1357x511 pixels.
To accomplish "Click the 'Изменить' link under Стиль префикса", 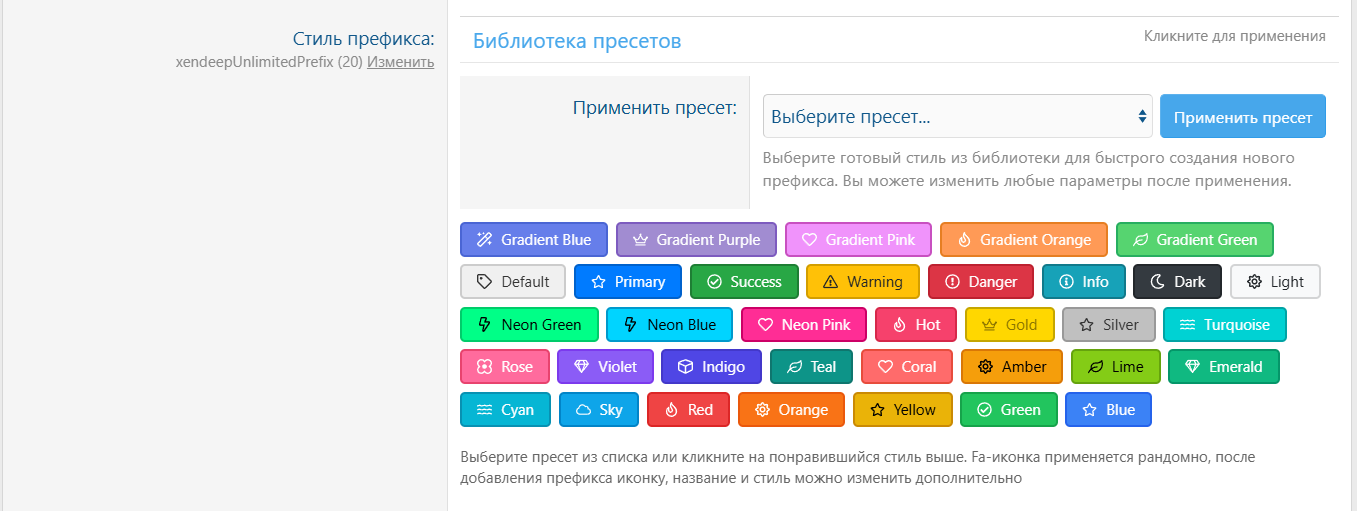I will (x=400, y=62).
